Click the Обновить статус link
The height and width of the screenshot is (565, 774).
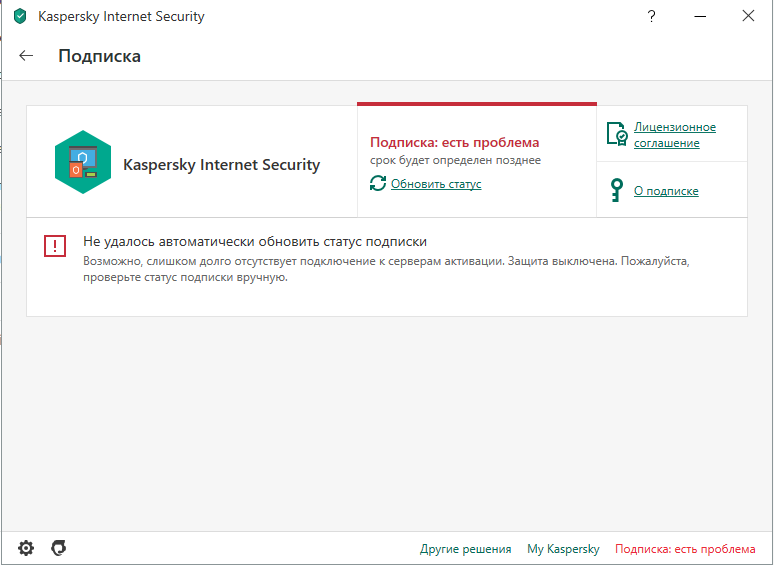[x=436, y=184]
